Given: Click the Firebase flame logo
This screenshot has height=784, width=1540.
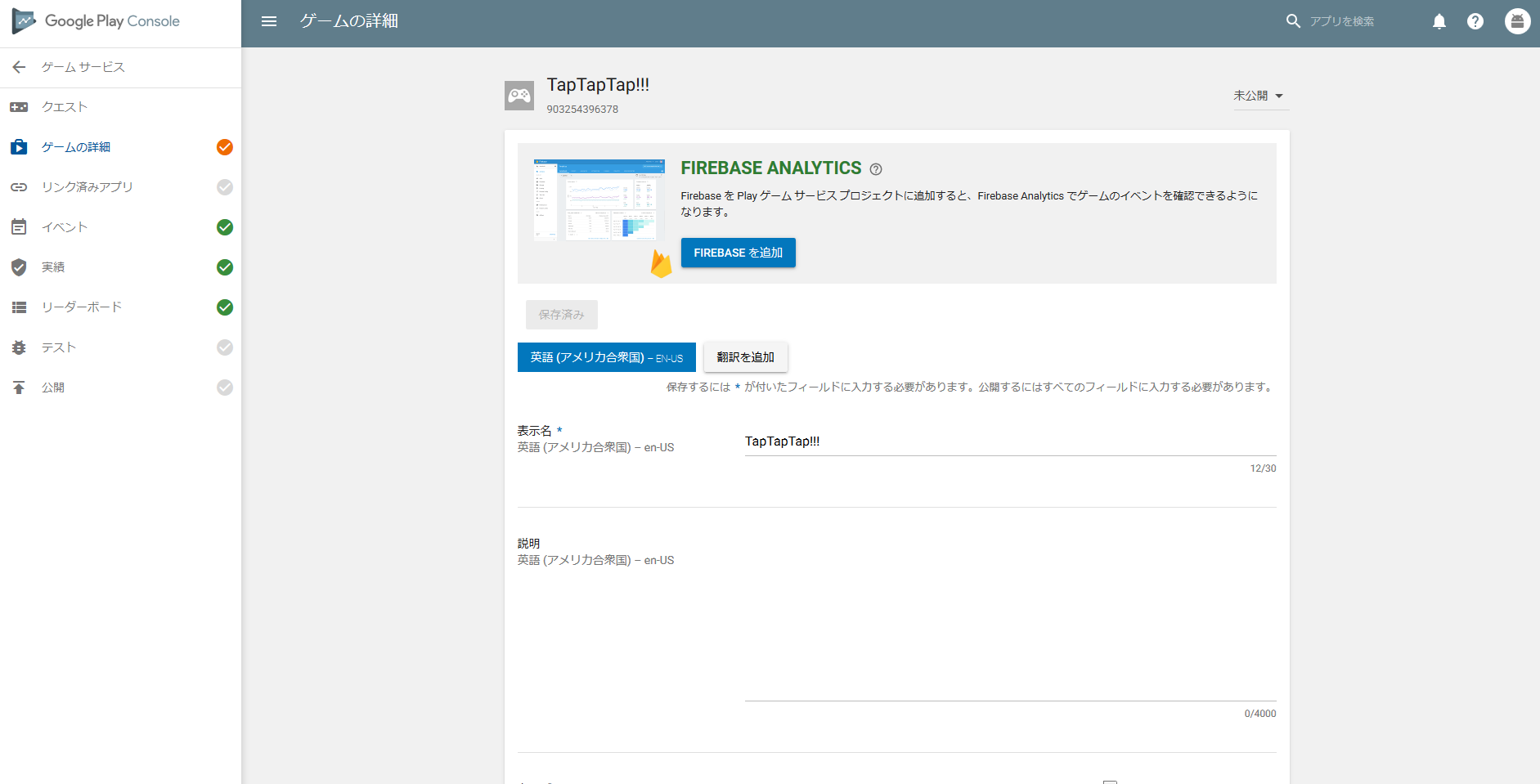Looking at the screenshot, I should [x=661, y=263].
